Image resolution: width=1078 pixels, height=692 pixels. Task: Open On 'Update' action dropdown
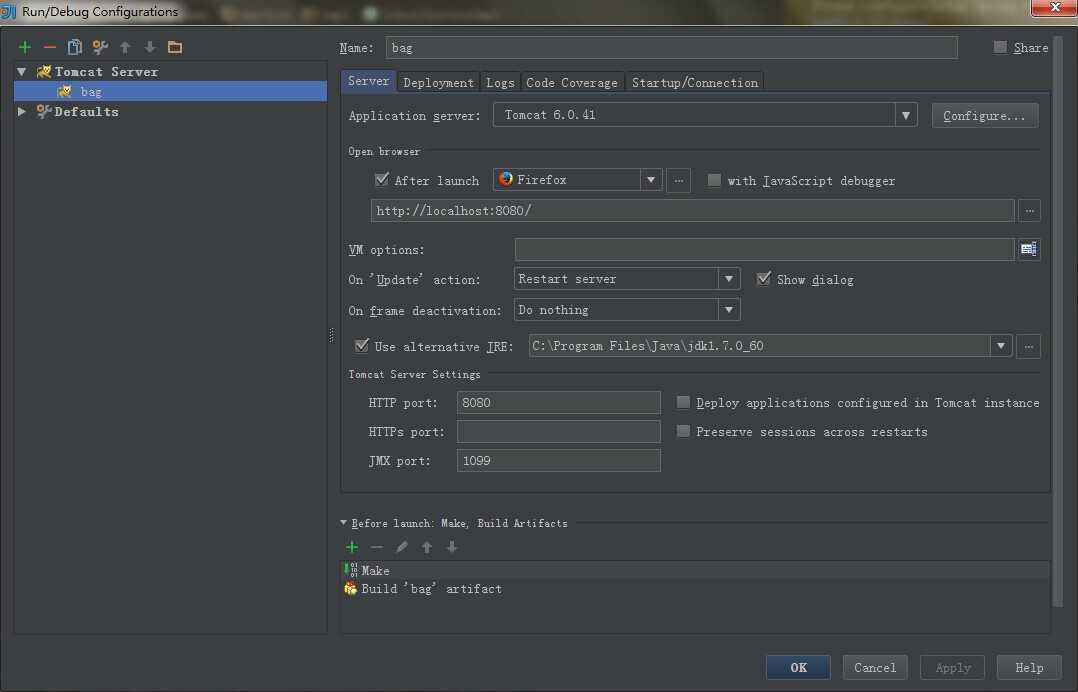tap(729, 279)
